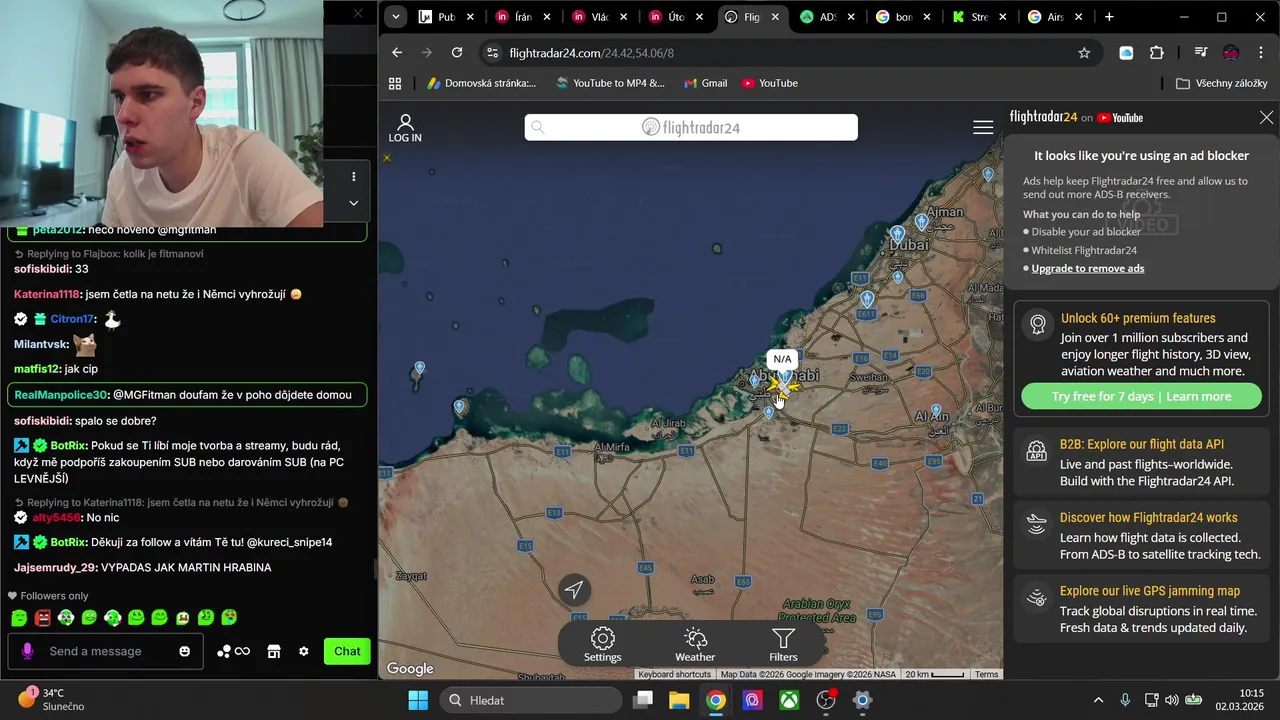The width and height of the screenshot is (1280, 720).
Task: Bookmark this page with the star icon
Action: [x=1084, y=52]
